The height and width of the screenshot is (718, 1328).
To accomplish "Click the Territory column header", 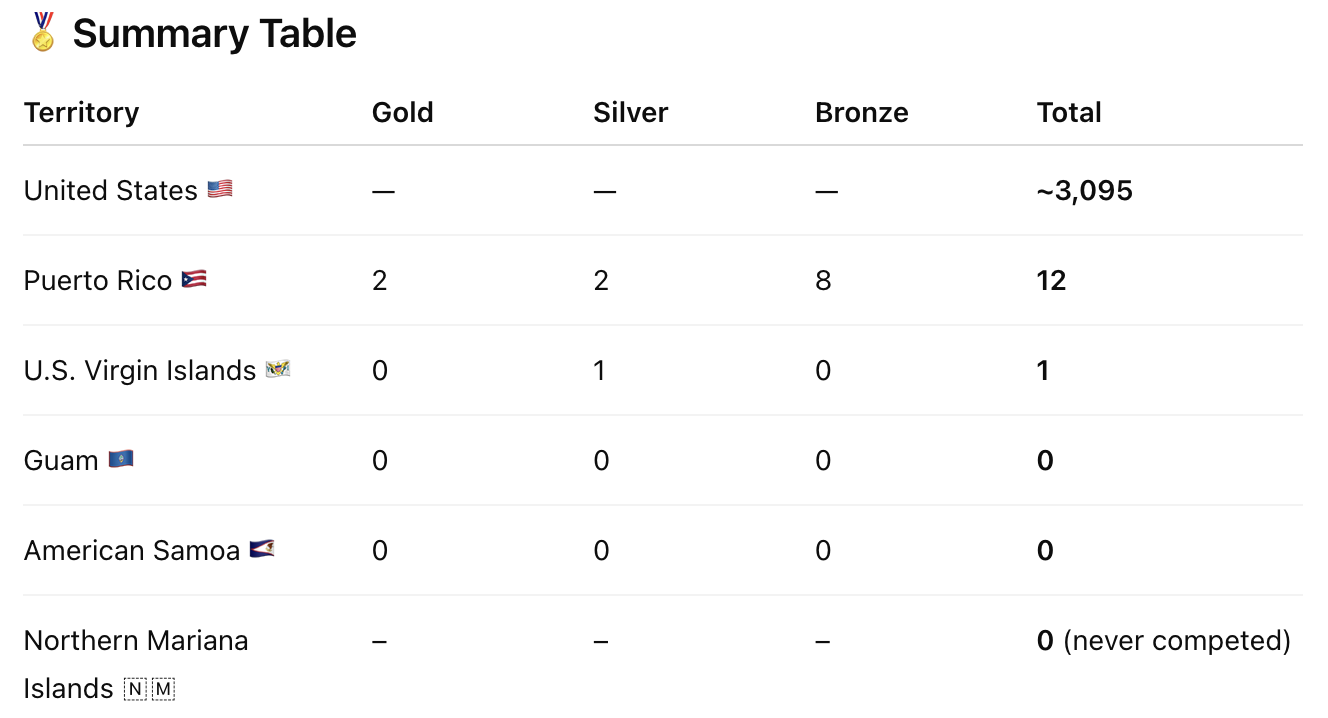I will coord(81,112).
